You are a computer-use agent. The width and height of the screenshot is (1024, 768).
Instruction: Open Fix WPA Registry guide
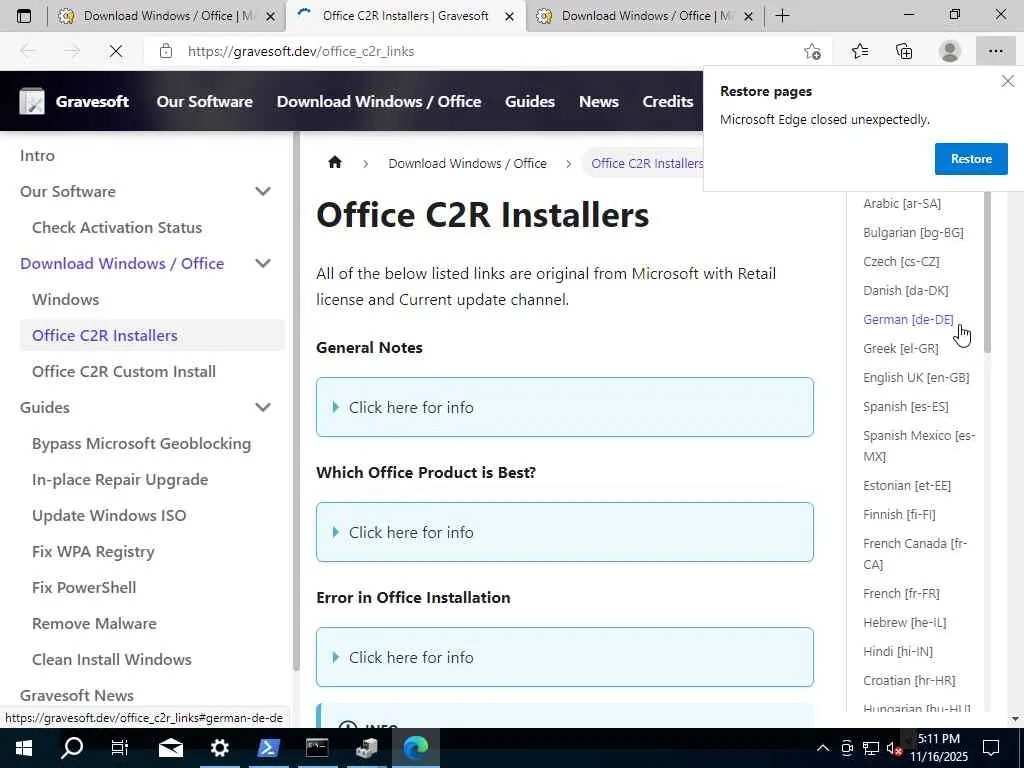tap(93, 551)
